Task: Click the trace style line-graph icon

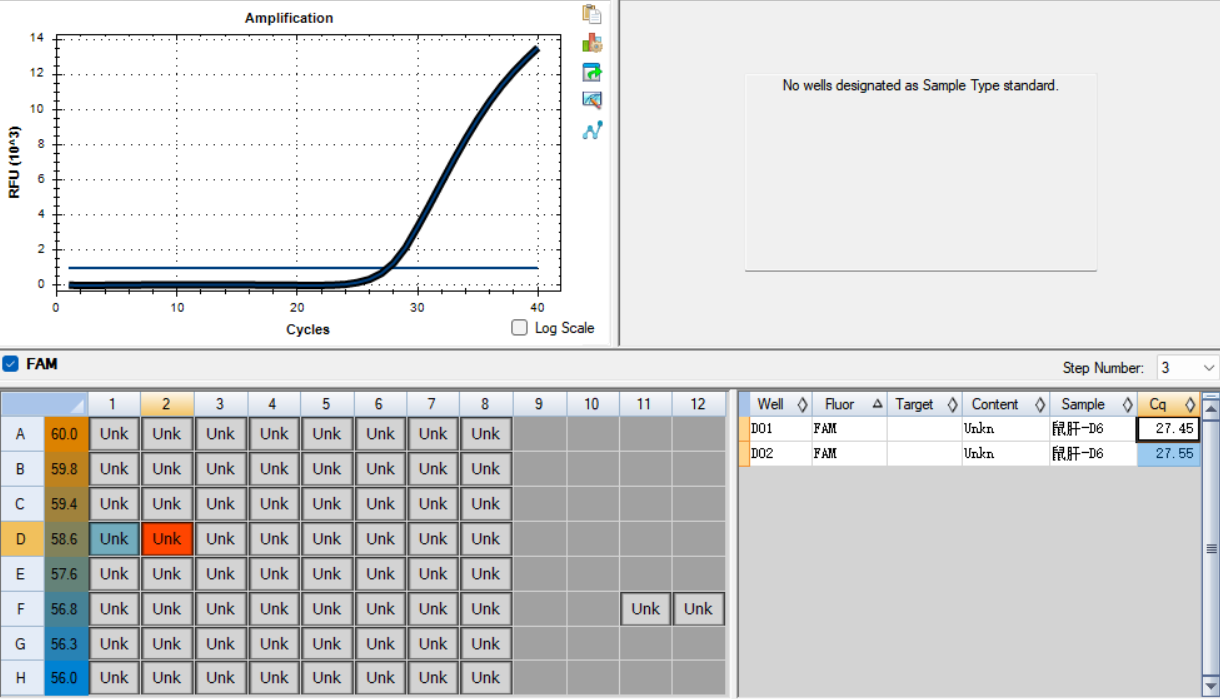Action: (592, 130)
